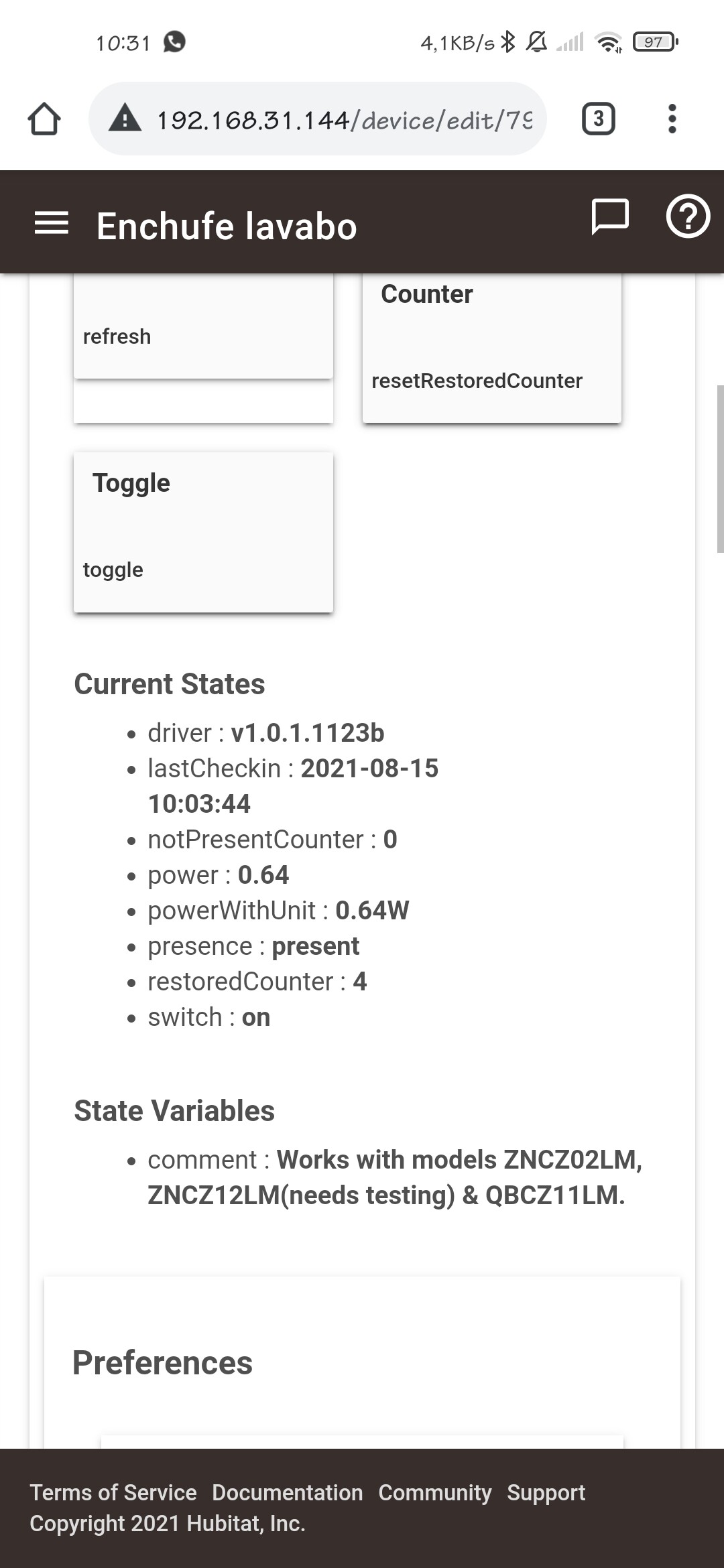
Task: Open the Terms of Service link
Action: pyautogui.click(x=113, y=1492)
